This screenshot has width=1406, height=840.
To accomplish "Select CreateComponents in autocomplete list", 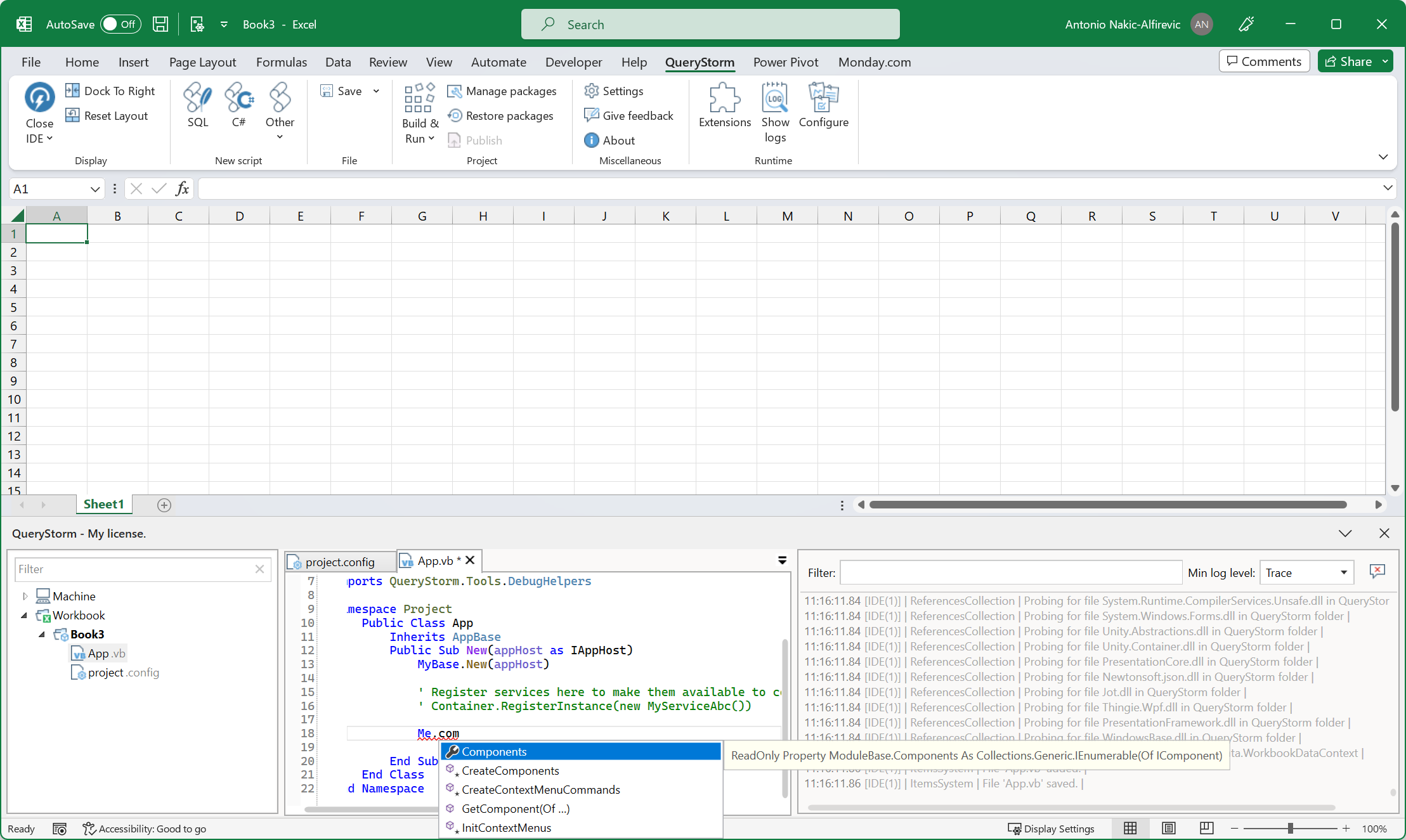I will [x=511, y=770].
